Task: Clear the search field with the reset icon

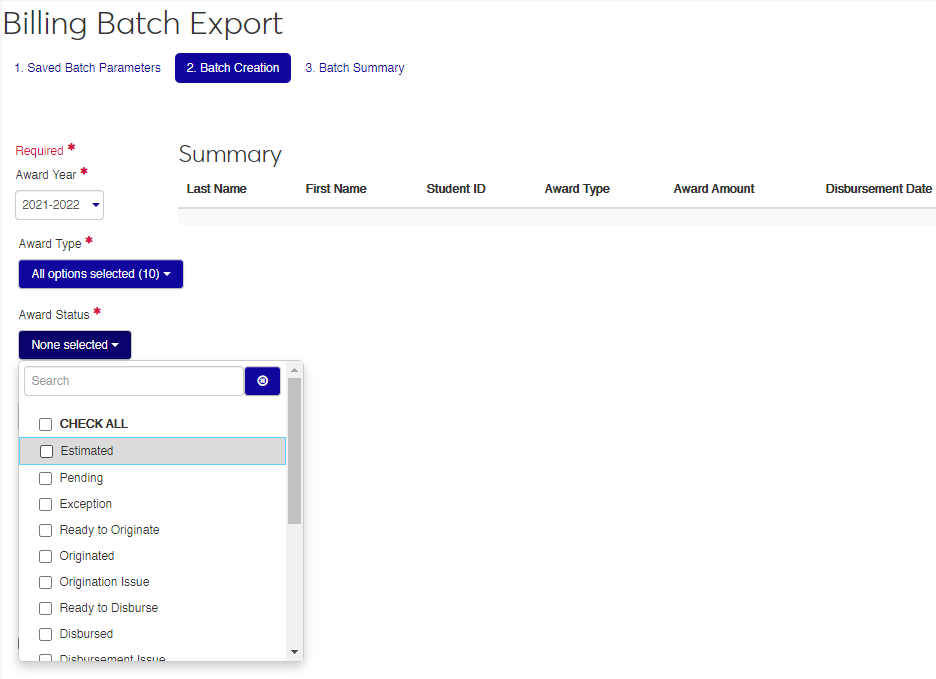Action: (262, 381)
